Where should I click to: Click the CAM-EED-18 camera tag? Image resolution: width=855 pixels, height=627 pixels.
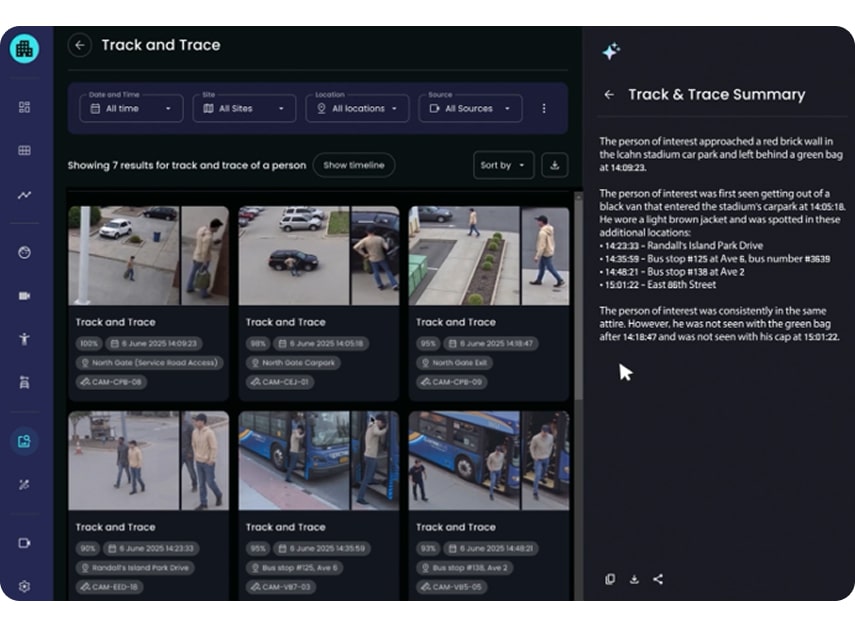(x=109, y=587)
